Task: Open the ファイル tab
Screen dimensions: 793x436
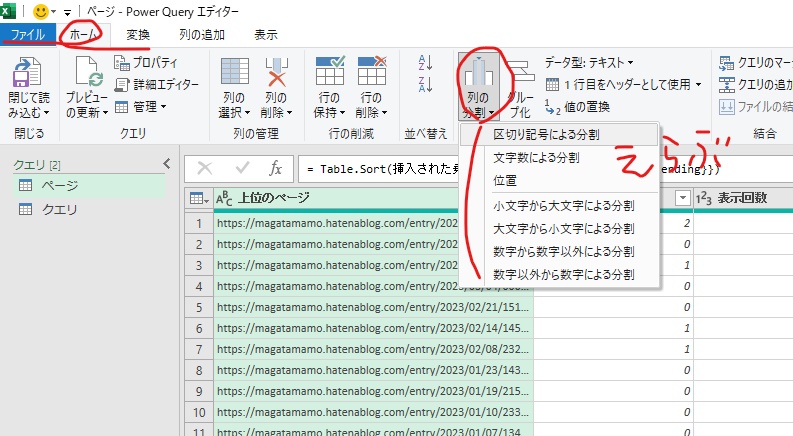Action: [28, 34]
